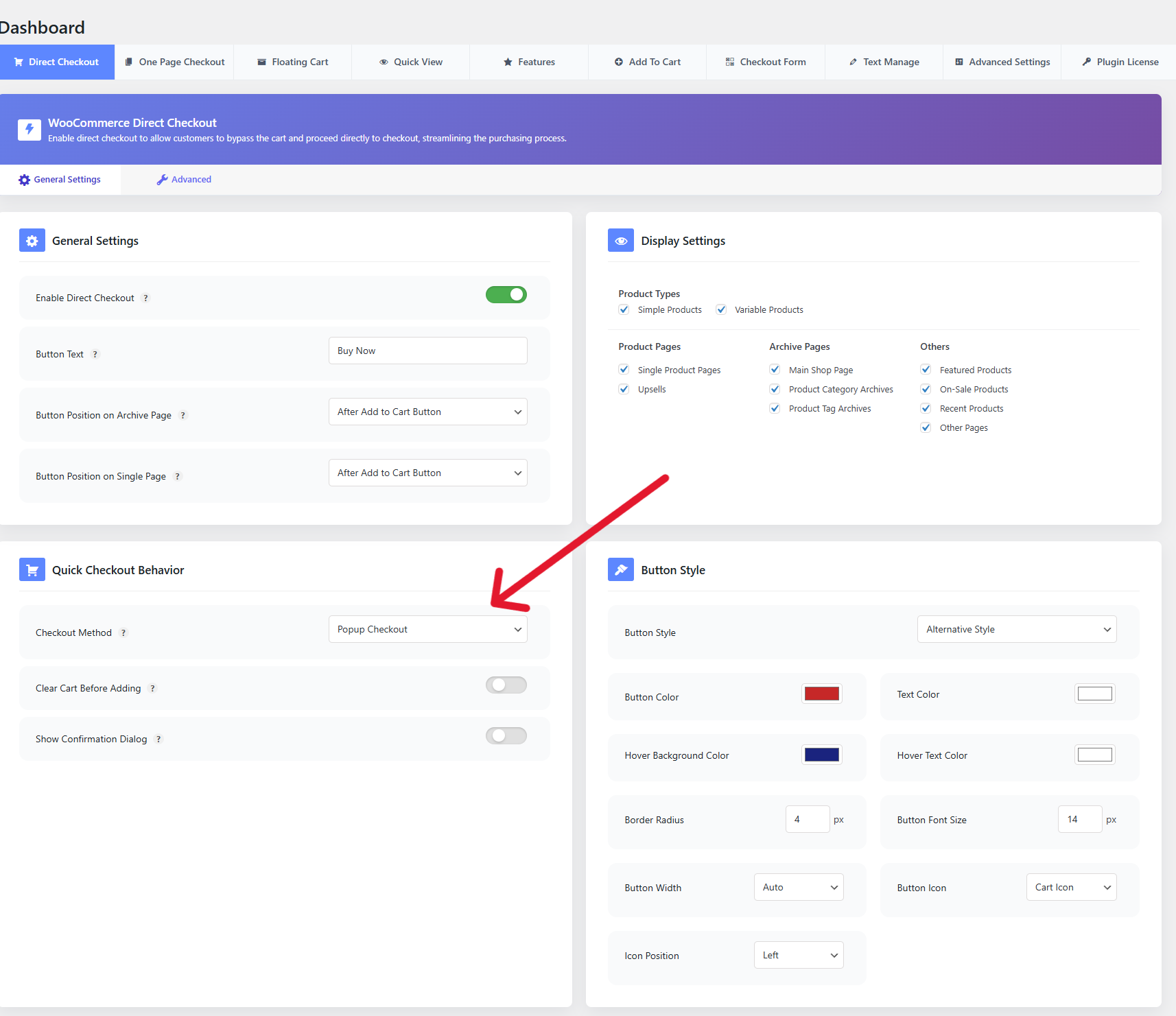
Task: Pick the red Button Color swatch
Action: (x=821, y=694)
